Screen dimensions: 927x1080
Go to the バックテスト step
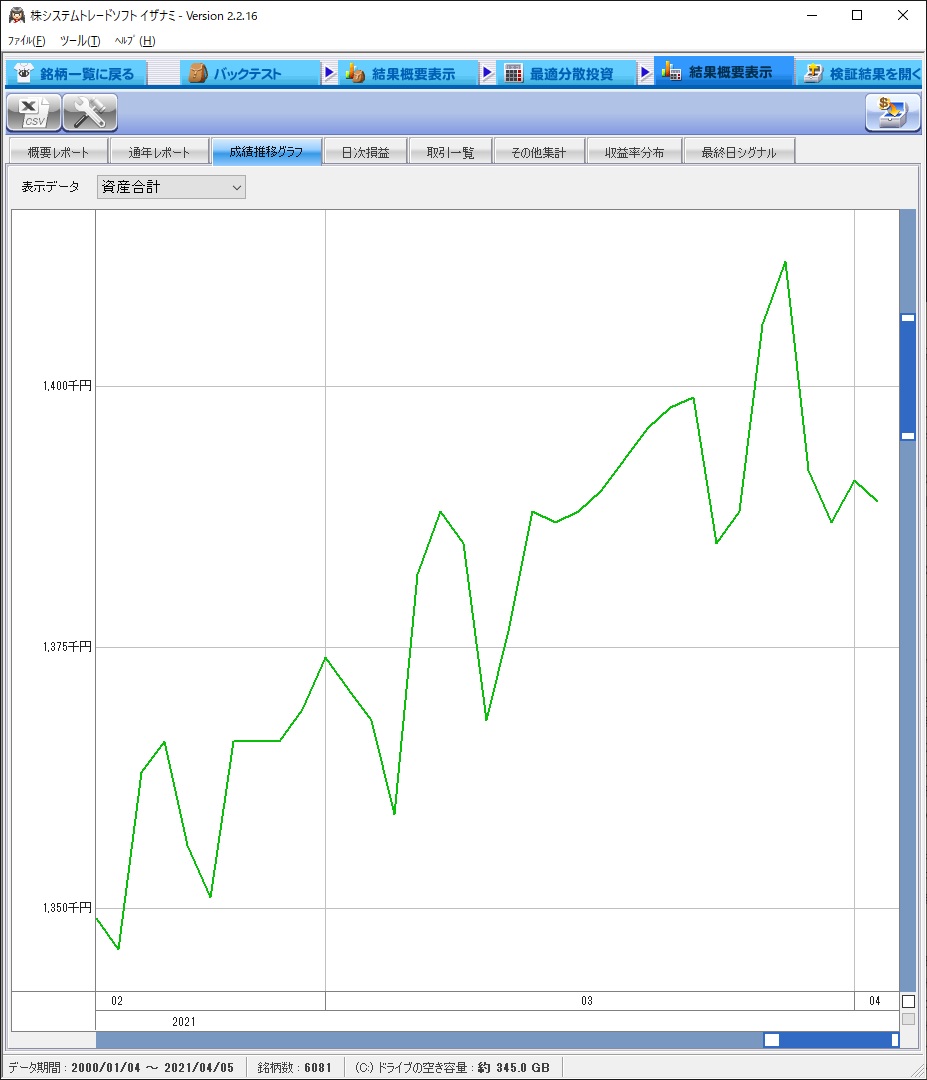click(248, 74)
